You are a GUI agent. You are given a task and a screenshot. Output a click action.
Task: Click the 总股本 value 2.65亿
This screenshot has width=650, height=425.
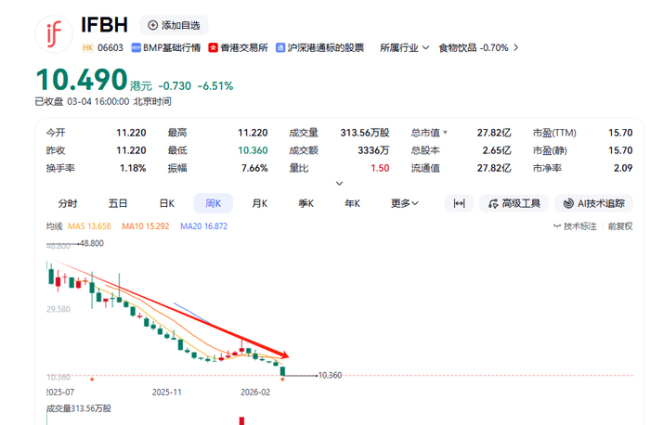[x=497, y=151]
